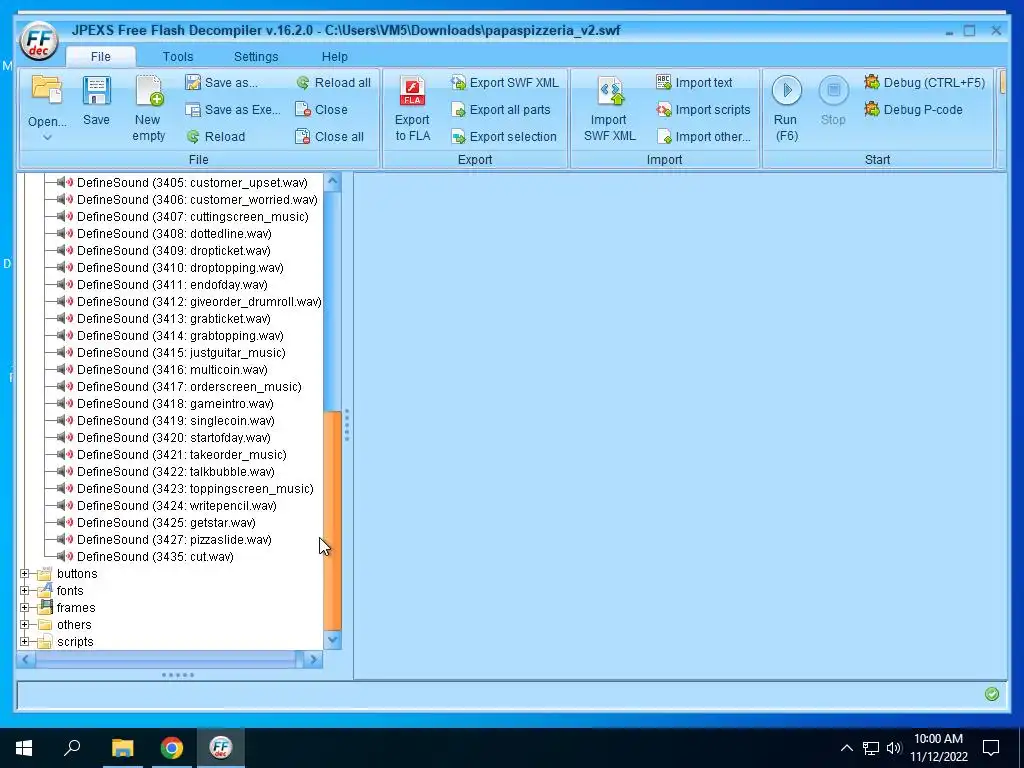Run the SWF with the Run (F6) button
This screenshot has width=1024, height=768.
pos(786,108)
